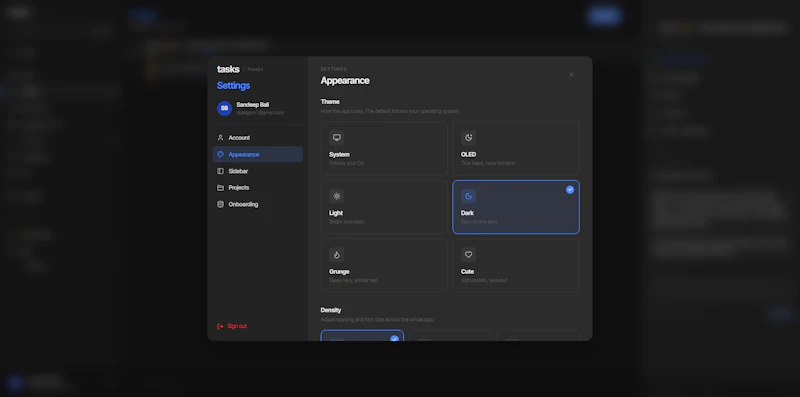
Task: Choose the Cute theme heart icon
Action: [x=468, y=255]
